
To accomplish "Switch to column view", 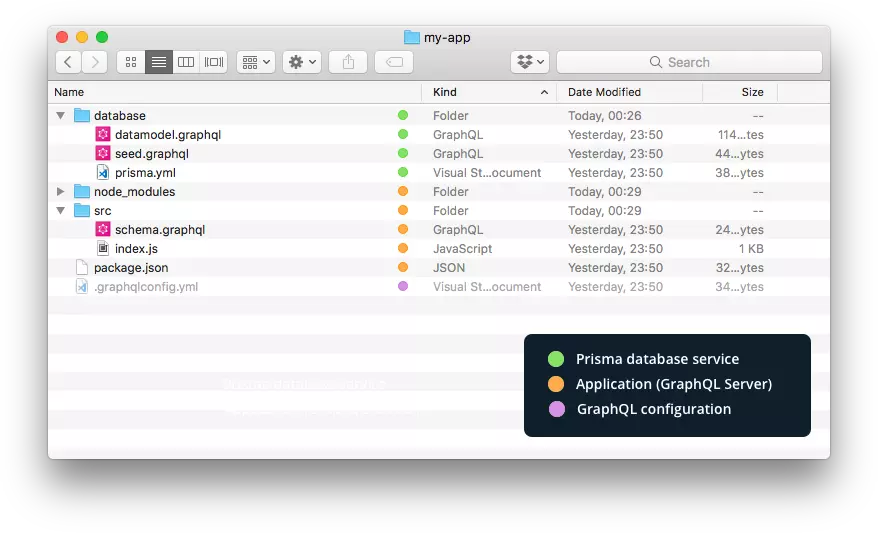I will 186,62.
